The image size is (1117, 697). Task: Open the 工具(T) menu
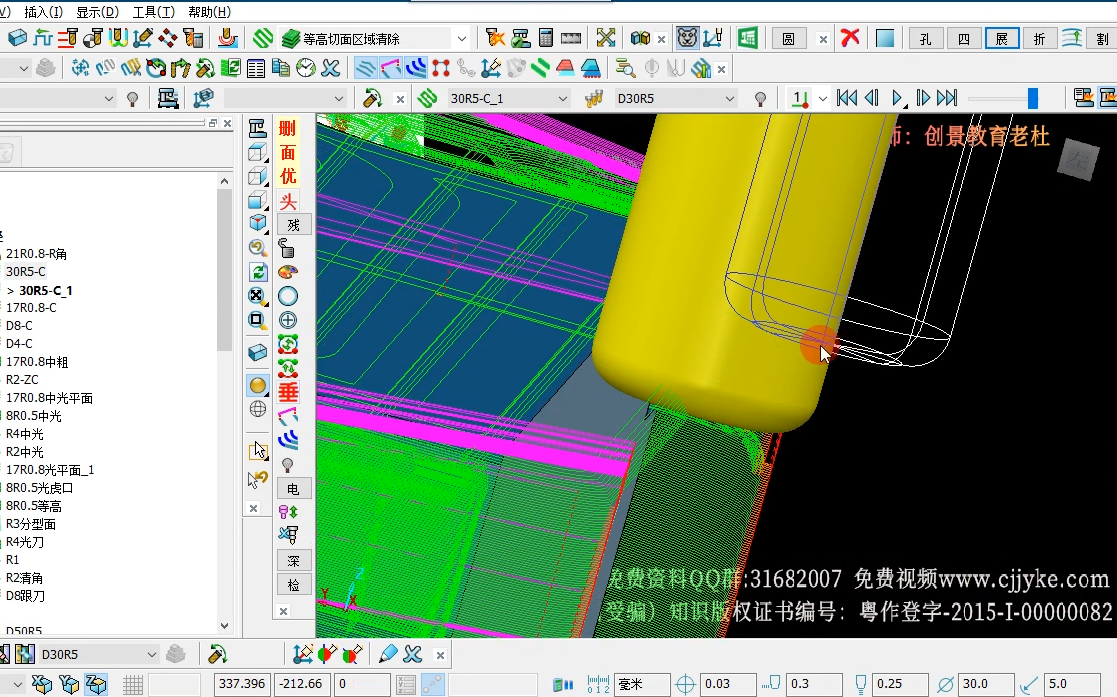point(153,12)
